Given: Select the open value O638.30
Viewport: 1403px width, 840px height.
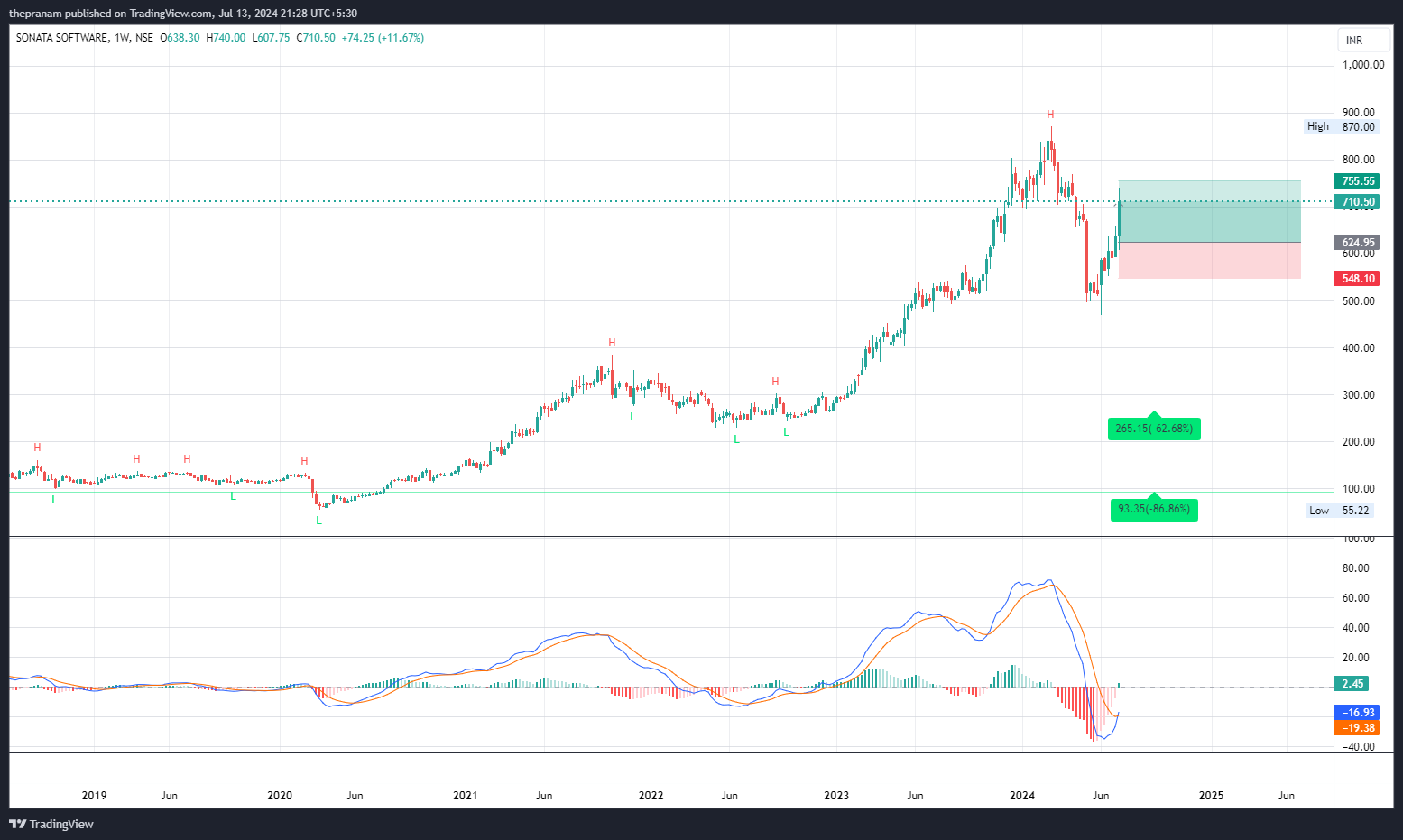Looking at the screenshot, I should coord(180,38).
